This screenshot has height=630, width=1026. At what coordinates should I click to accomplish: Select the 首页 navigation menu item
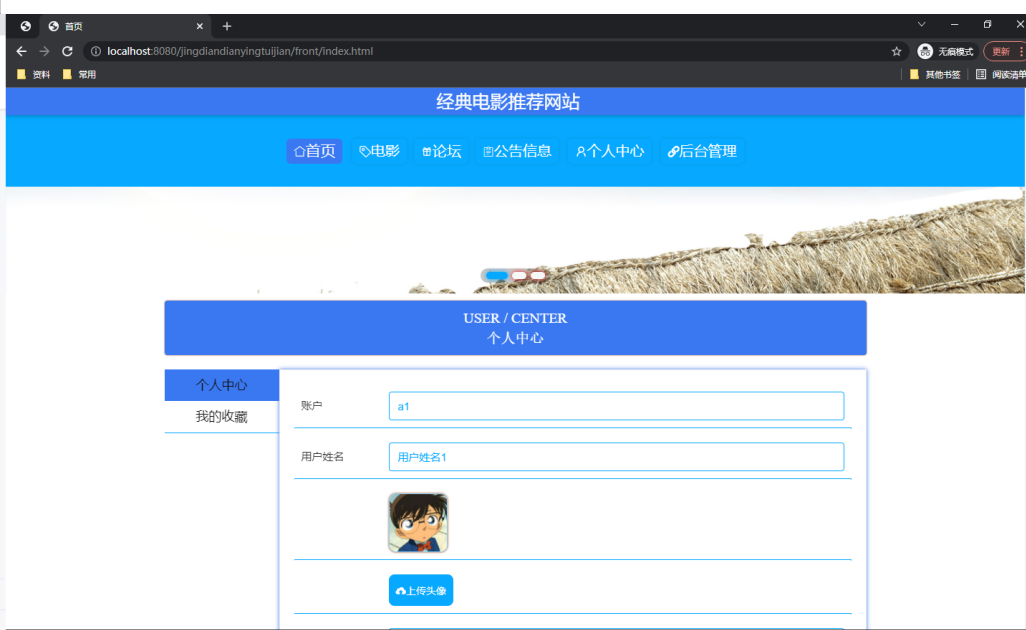click(x=314, y=151)
